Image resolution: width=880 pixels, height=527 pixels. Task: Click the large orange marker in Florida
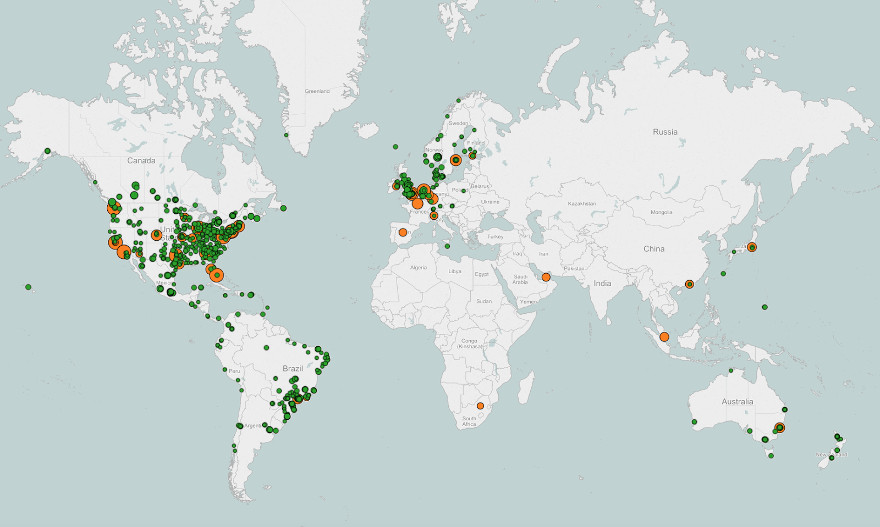pyautogui.click(x=217, y=275)
